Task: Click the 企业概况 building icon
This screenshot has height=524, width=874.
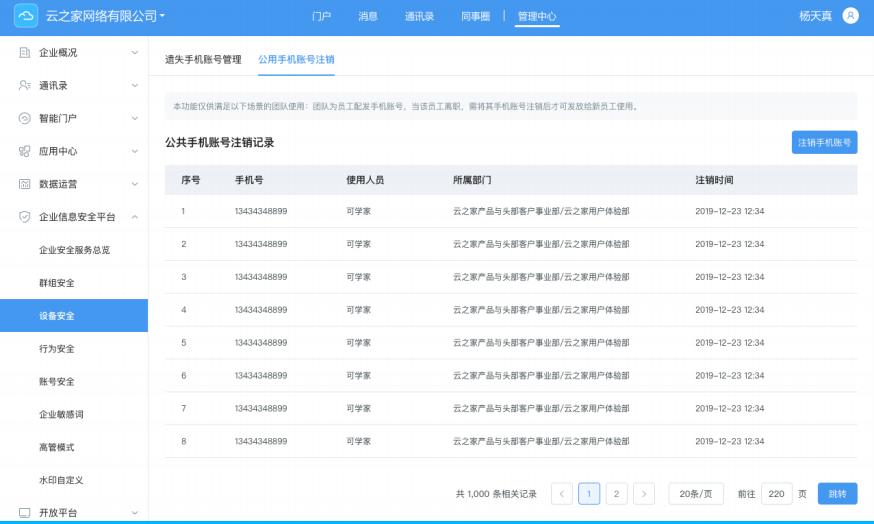Action: click(25, 52)
